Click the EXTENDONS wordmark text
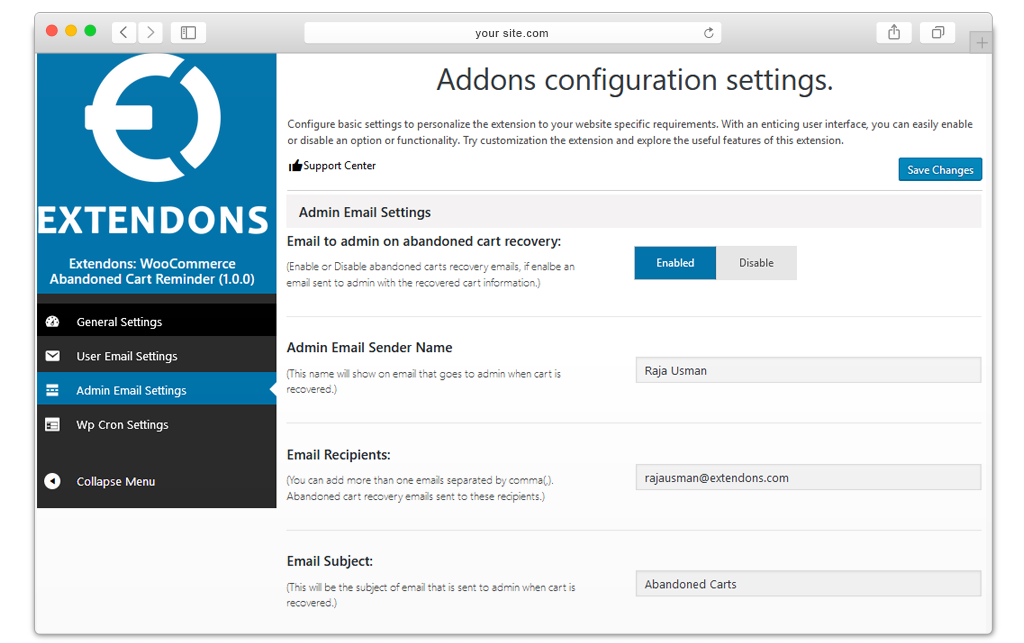The height and width of the screenshot is (643, 1024). pos(153,220)
